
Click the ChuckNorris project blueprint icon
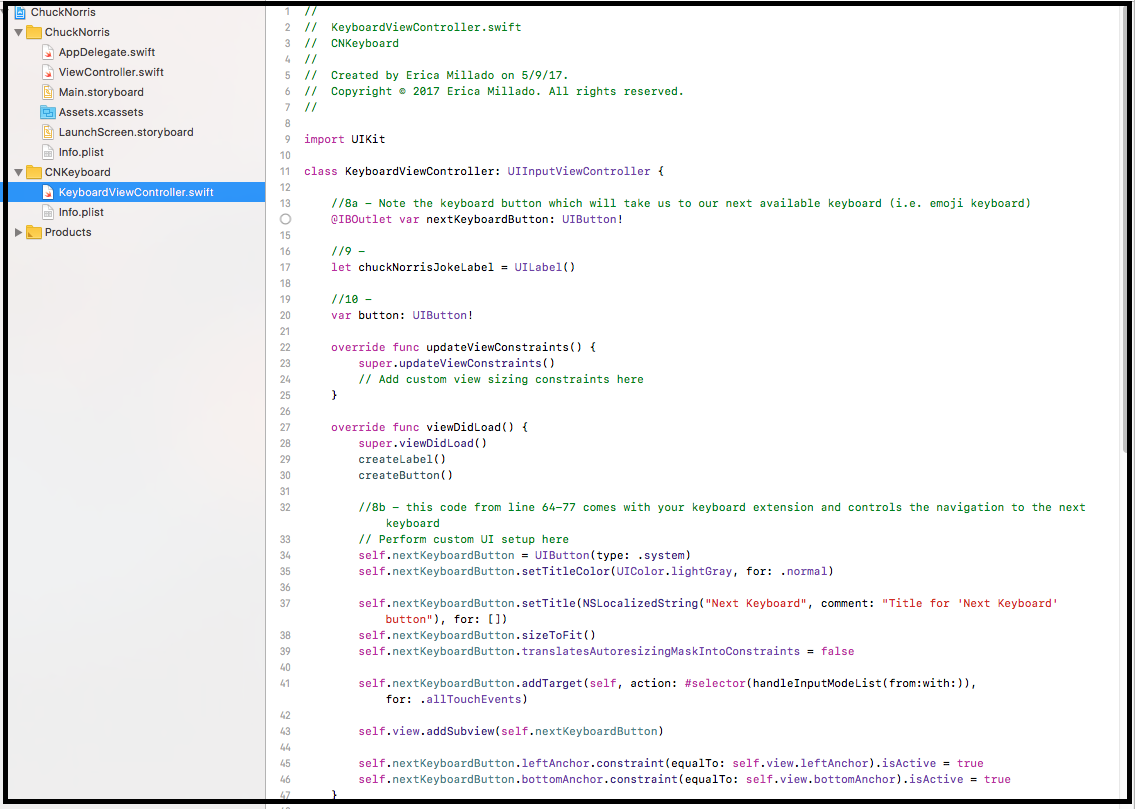pyautogui.click(x=20, y=12)
